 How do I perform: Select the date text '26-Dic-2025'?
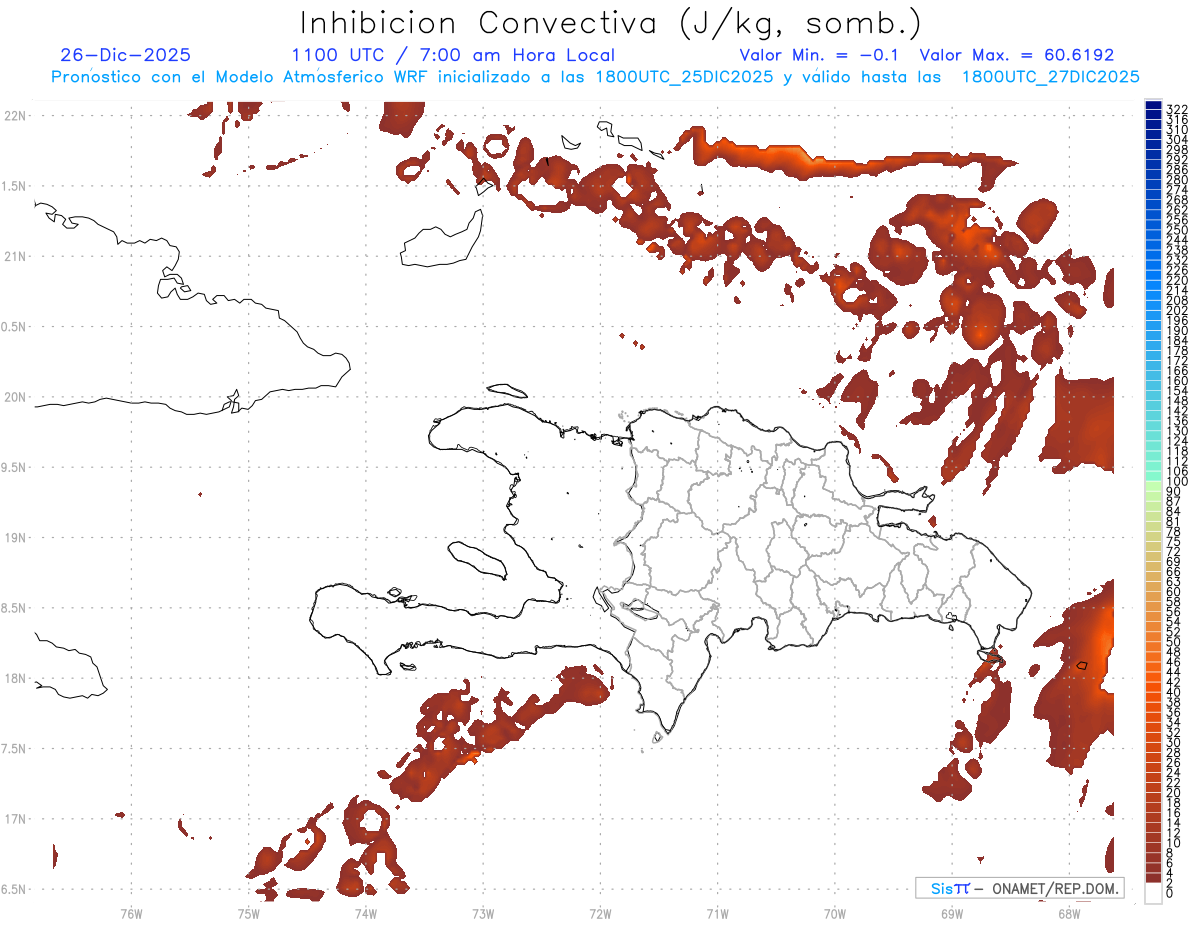click(x=125, y=55)
